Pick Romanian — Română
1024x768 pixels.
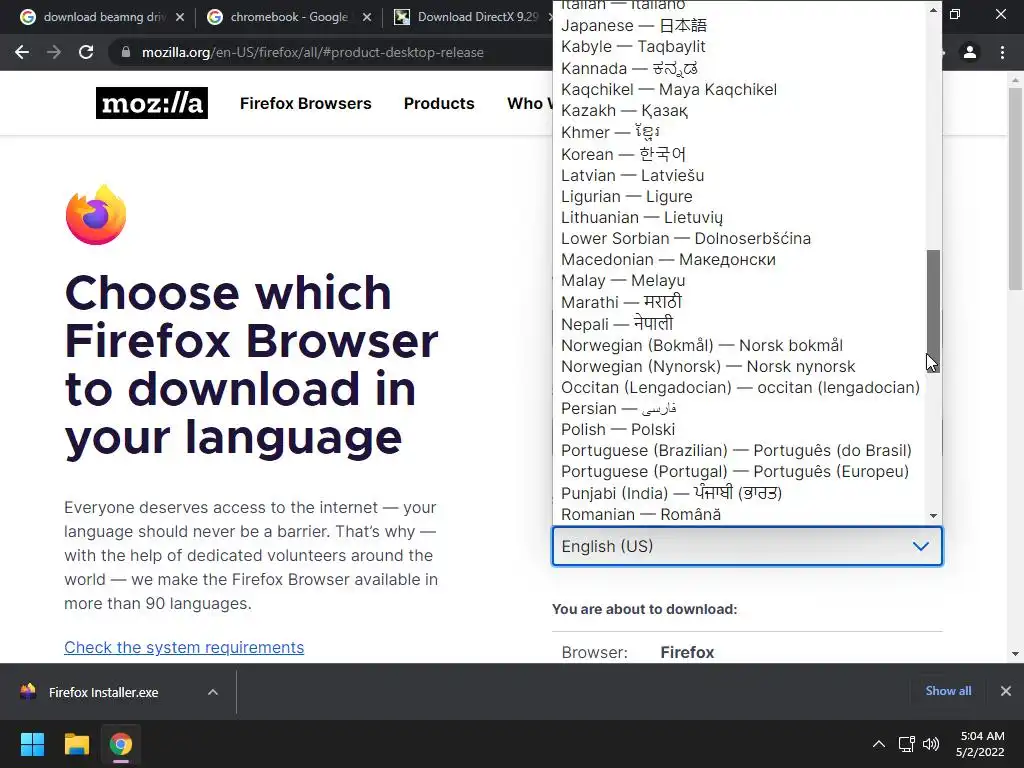click(739, 514)
